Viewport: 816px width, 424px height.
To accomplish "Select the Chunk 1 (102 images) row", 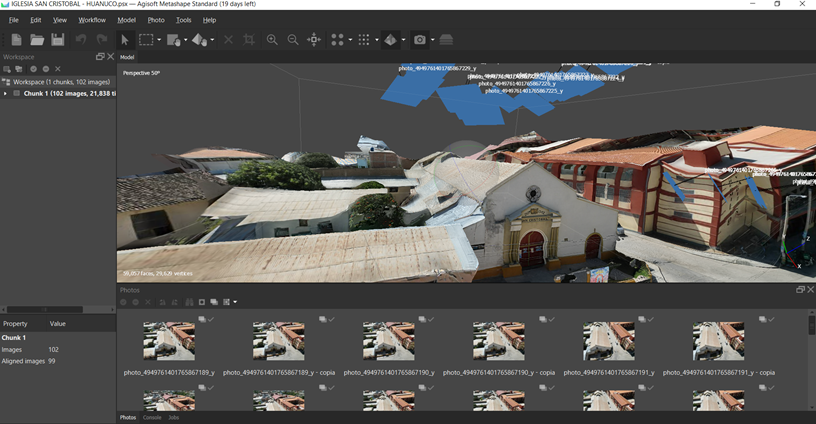I will [x=58, y=94].
